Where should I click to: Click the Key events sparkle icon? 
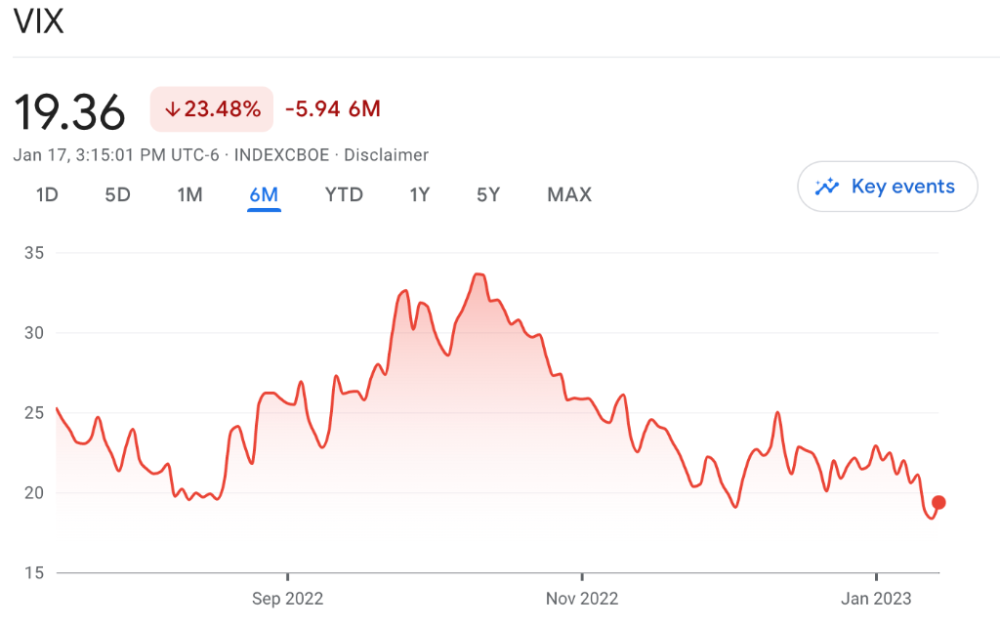click(827, 186)
